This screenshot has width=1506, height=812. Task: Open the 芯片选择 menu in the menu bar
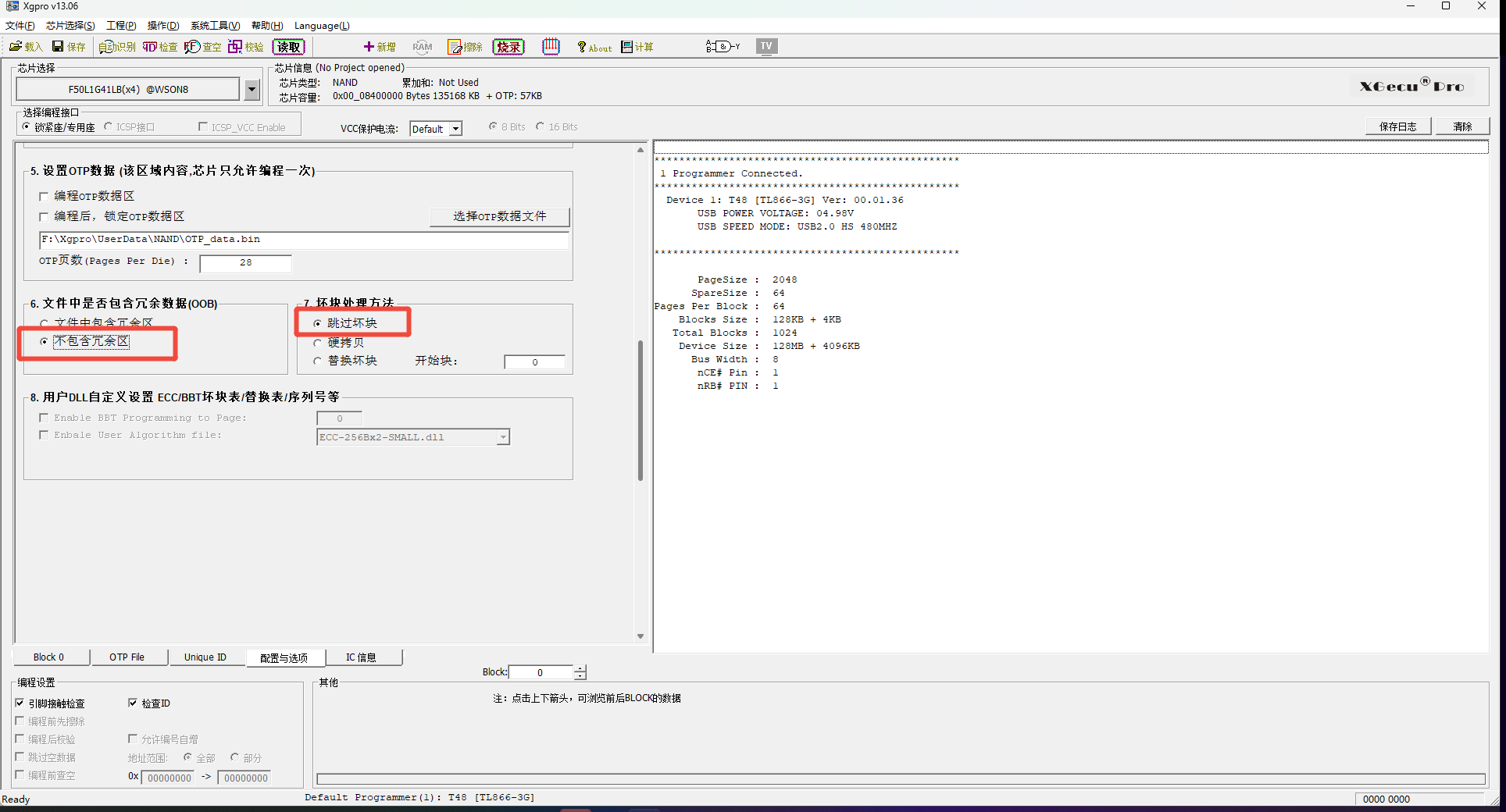pyautogui.click(x=70, y=26)
